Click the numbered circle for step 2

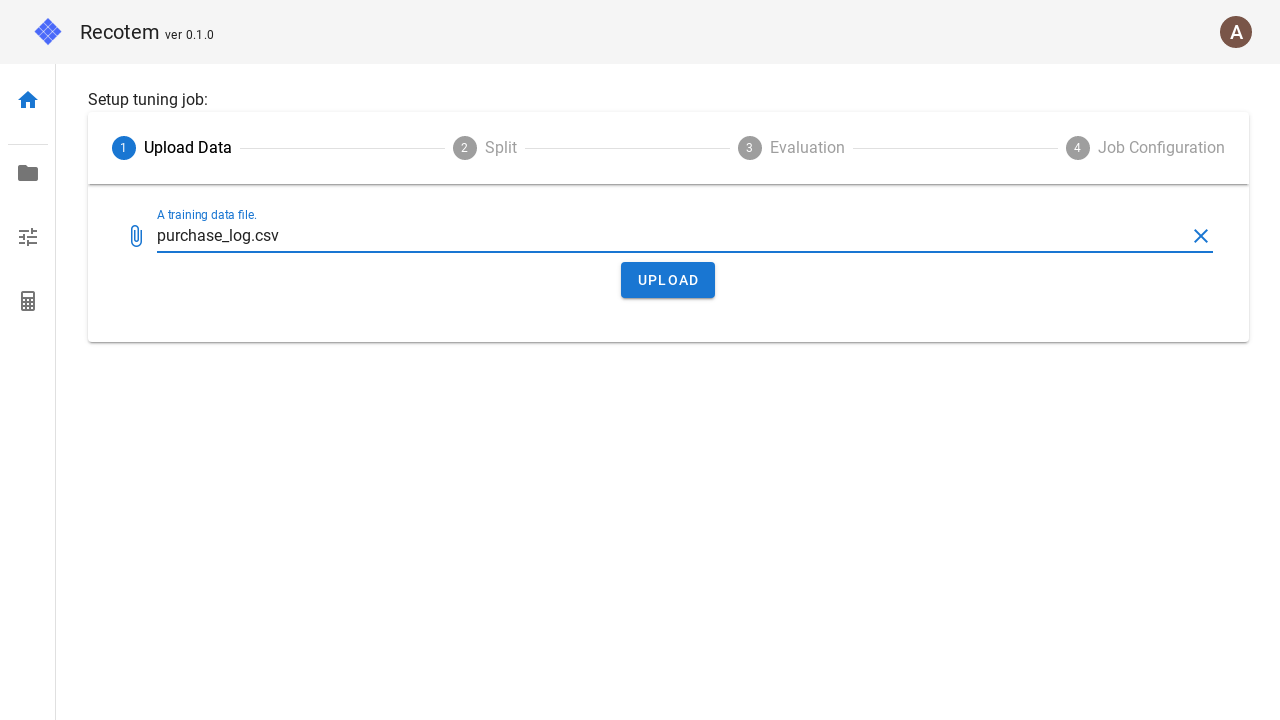[x=464, y=147]
